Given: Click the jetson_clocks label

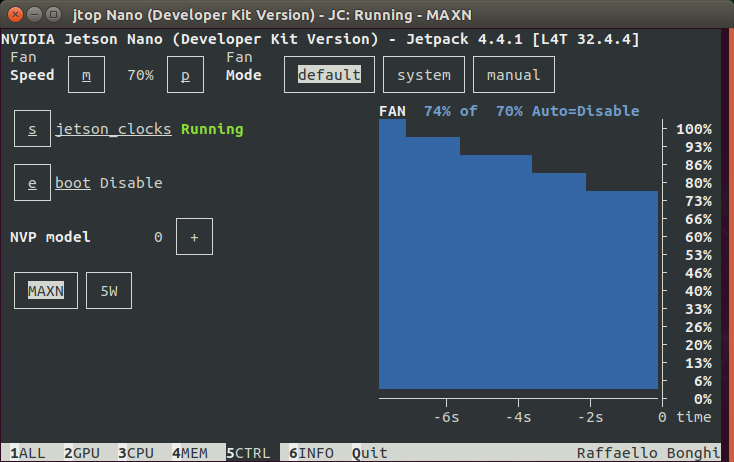Looking at the screenshot, I should coord(113,129).
